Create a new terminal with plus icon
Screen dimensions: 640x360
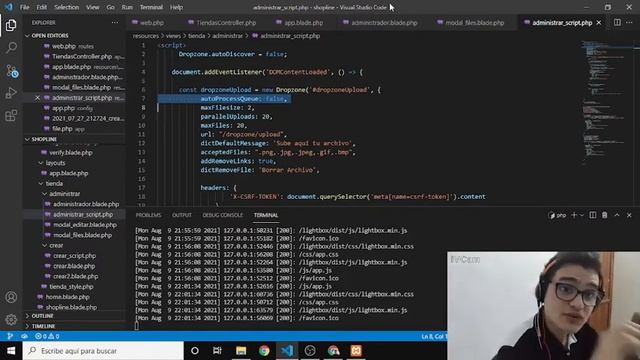point(574,215)
